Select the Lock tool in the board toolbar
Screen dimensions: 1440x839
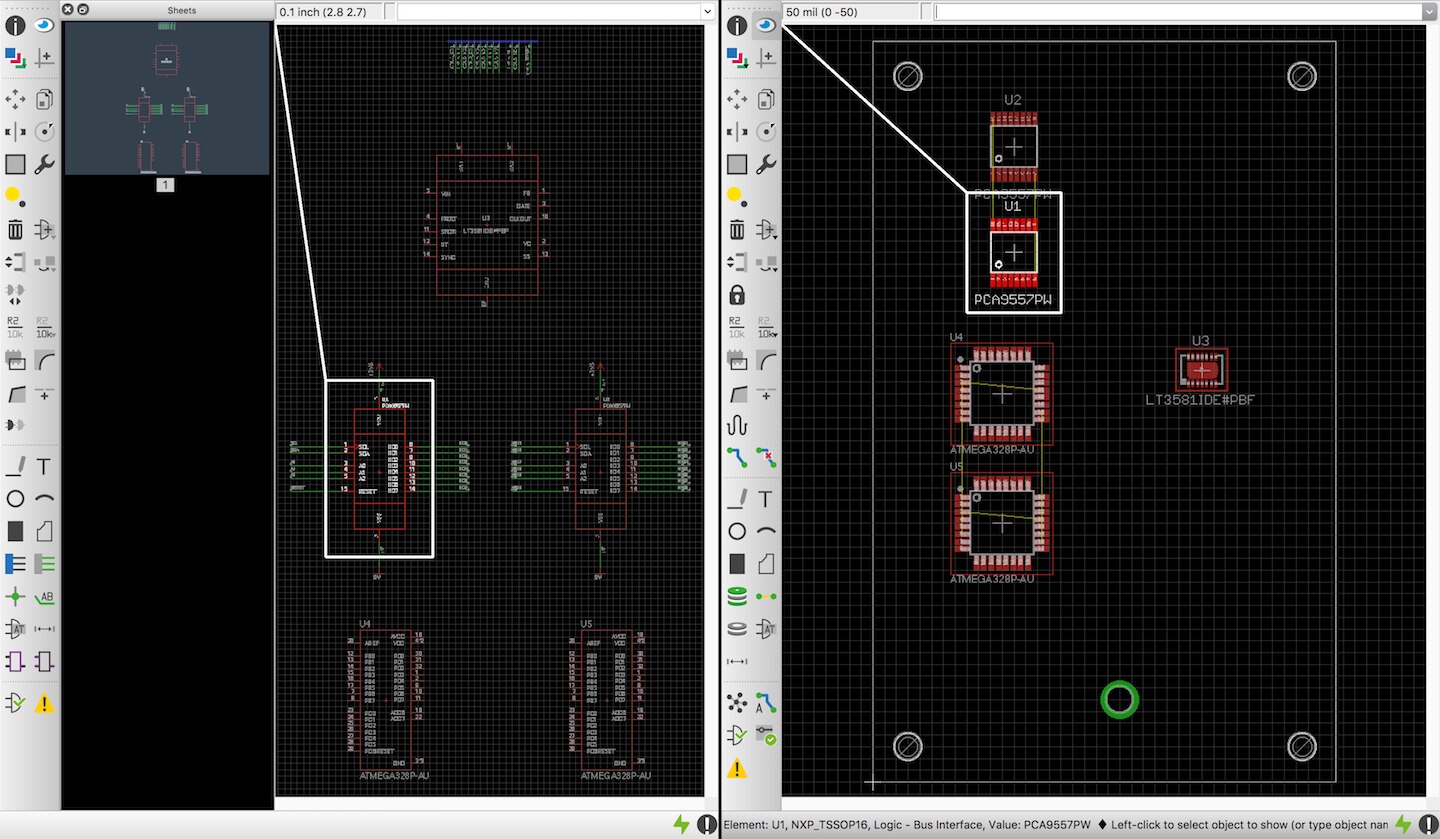click(x=737, y=295)
